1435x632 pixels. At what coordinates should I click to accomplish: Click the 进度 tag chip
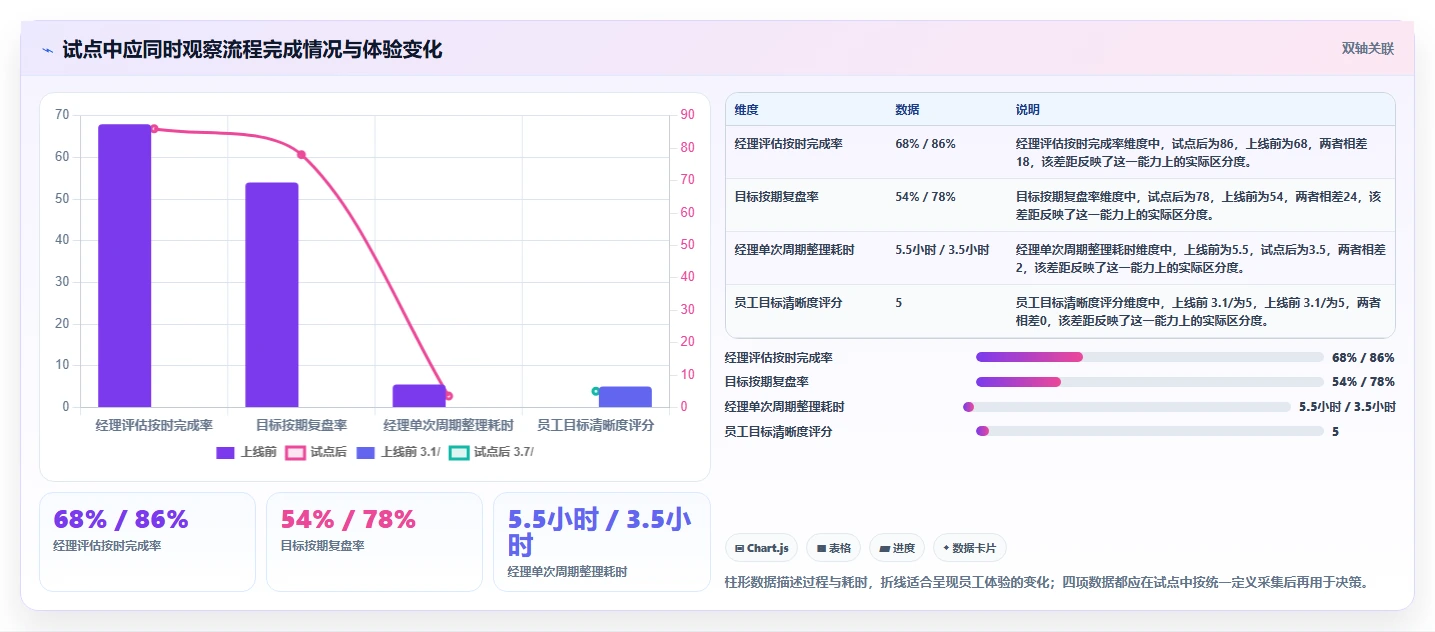897,548
